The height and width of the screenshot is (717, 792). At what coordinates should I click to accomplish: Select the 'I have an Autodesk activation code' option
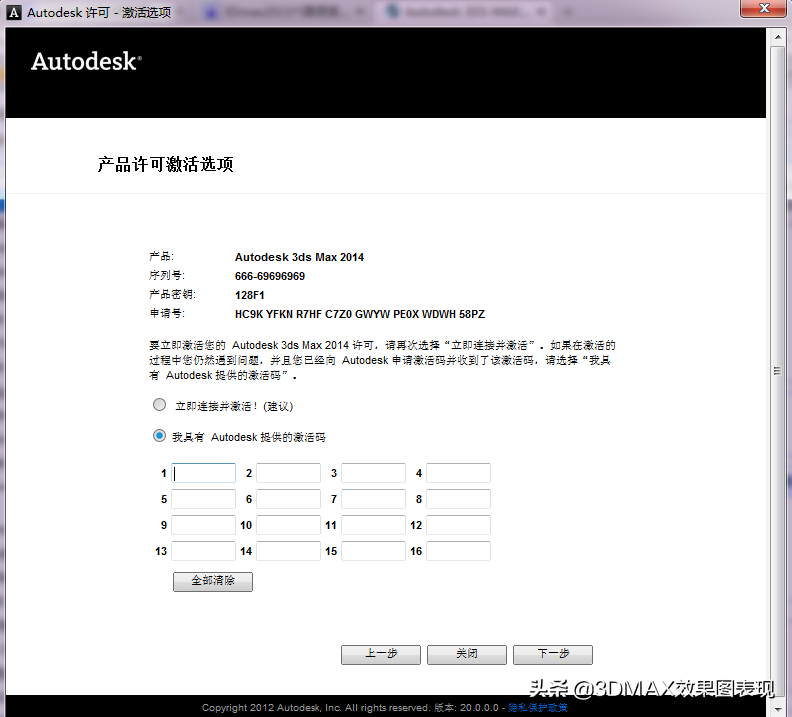click(159, 436)
